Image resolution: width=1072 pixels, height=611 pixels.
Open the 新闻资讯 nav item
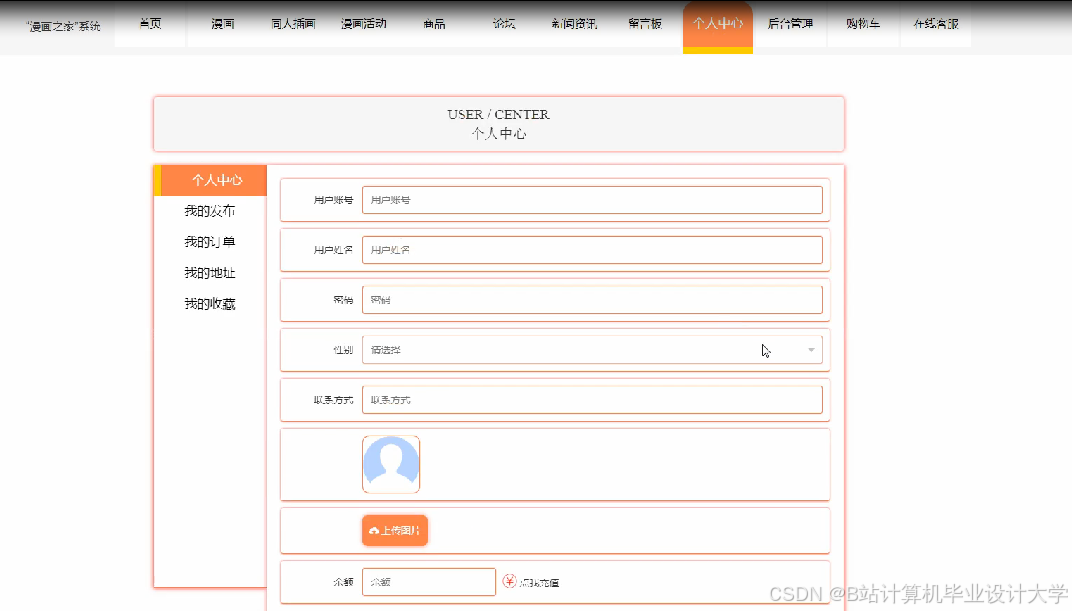pos(574,24)
